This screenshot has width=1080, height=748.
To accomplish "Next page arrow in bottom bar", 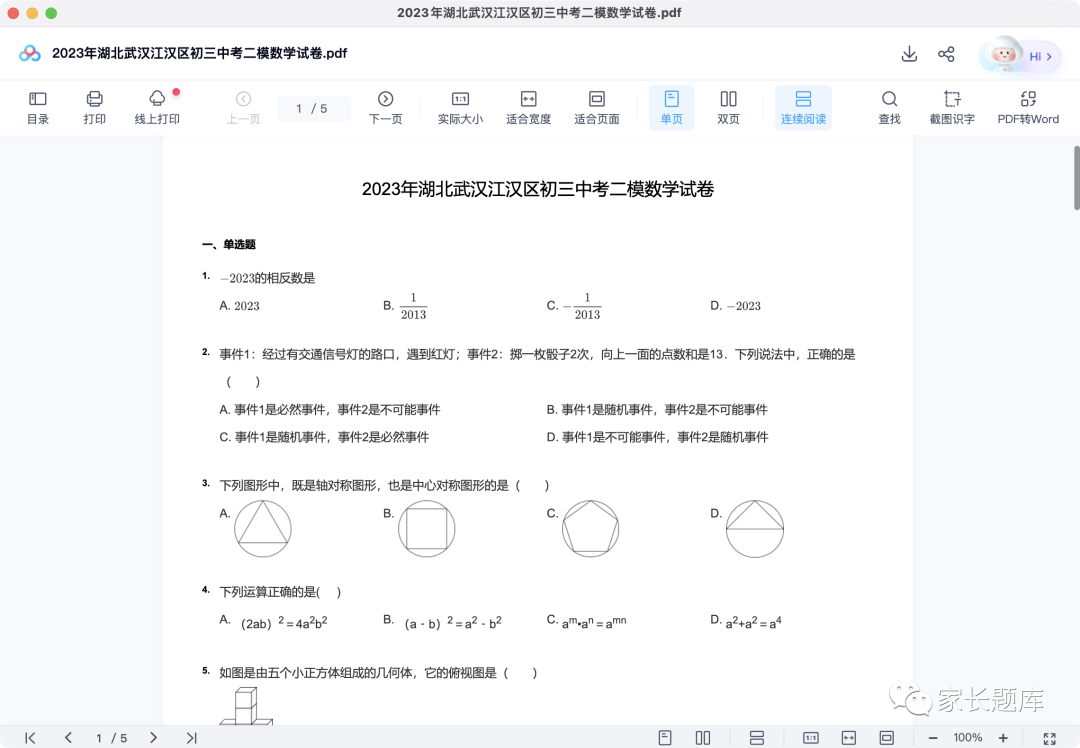I will 153,738.
